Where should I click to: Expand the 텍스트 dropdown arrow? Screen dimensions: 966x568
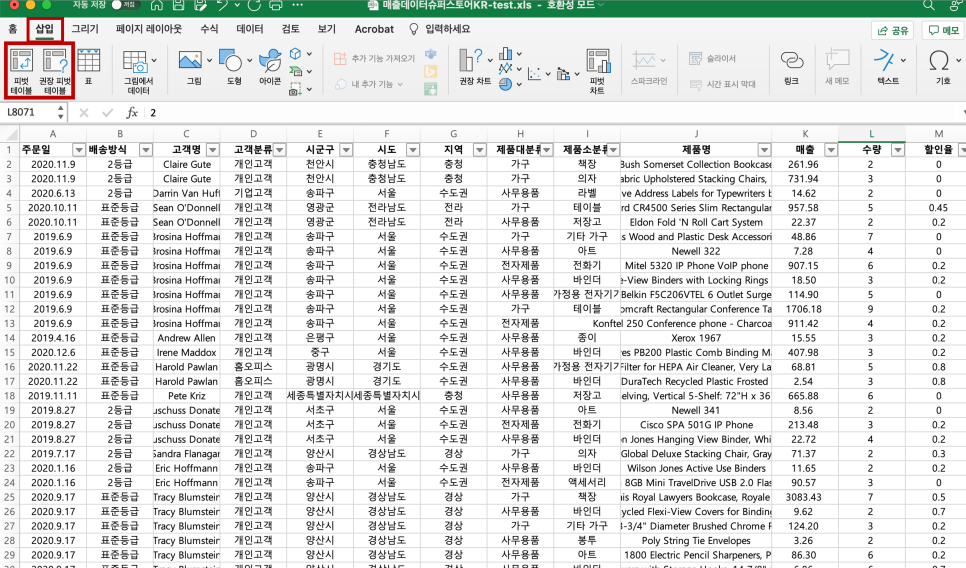coord(903,60)
